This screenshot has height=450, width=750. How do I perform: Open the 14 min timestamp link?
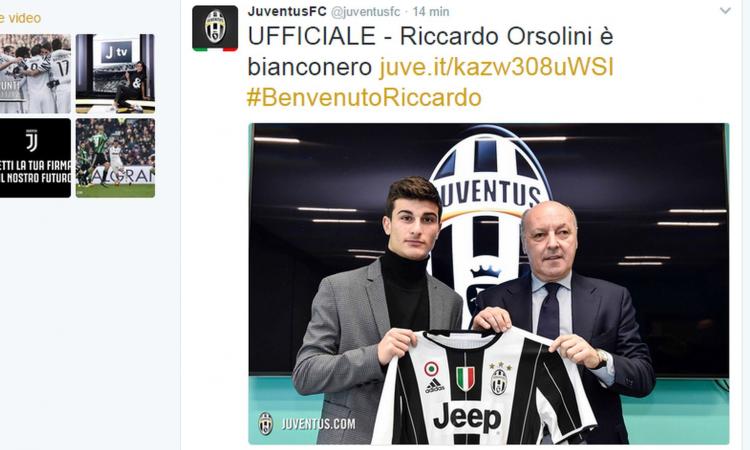[431, 11]
